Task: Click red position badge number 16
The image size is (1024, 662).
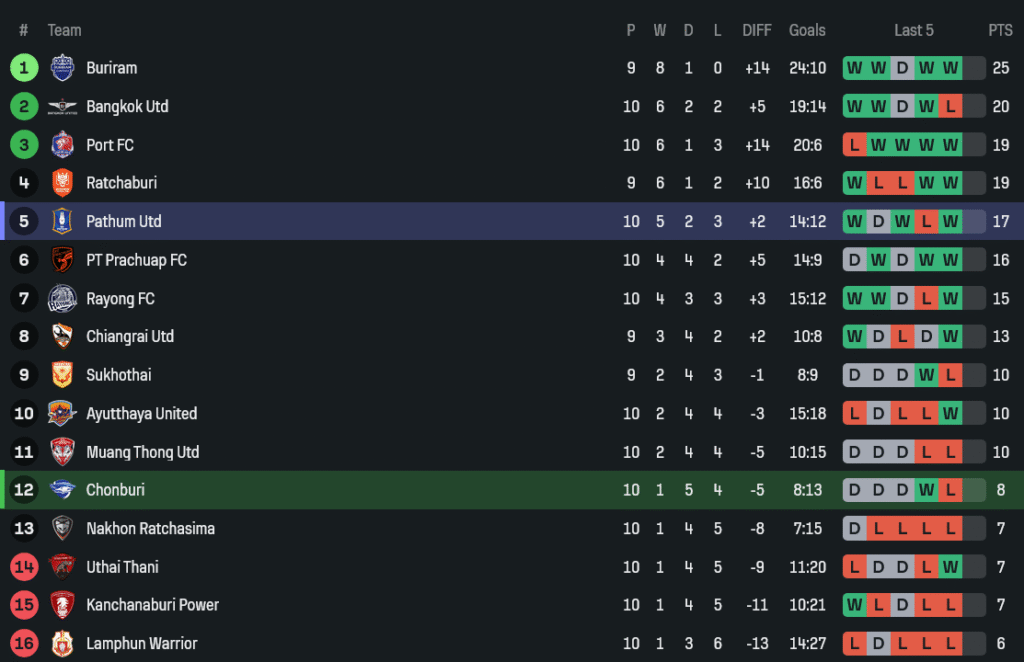Action: click(x=24, y=643)
